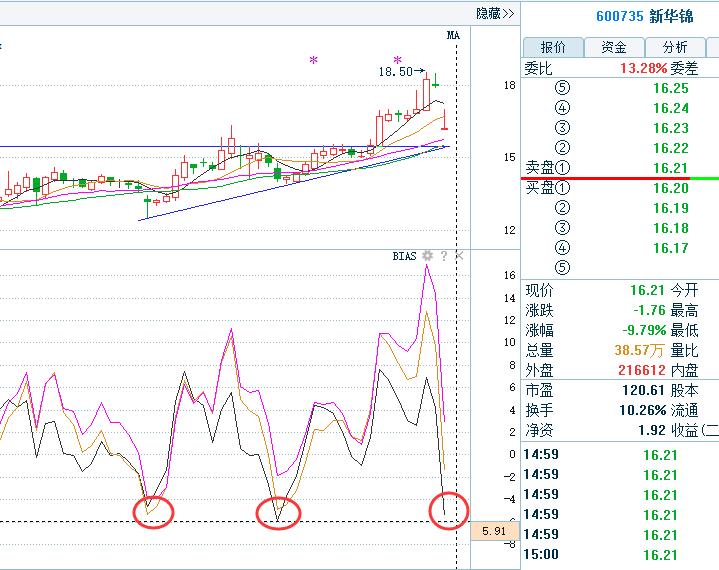Click the right purple asterisk marker

tap(397, 61)
